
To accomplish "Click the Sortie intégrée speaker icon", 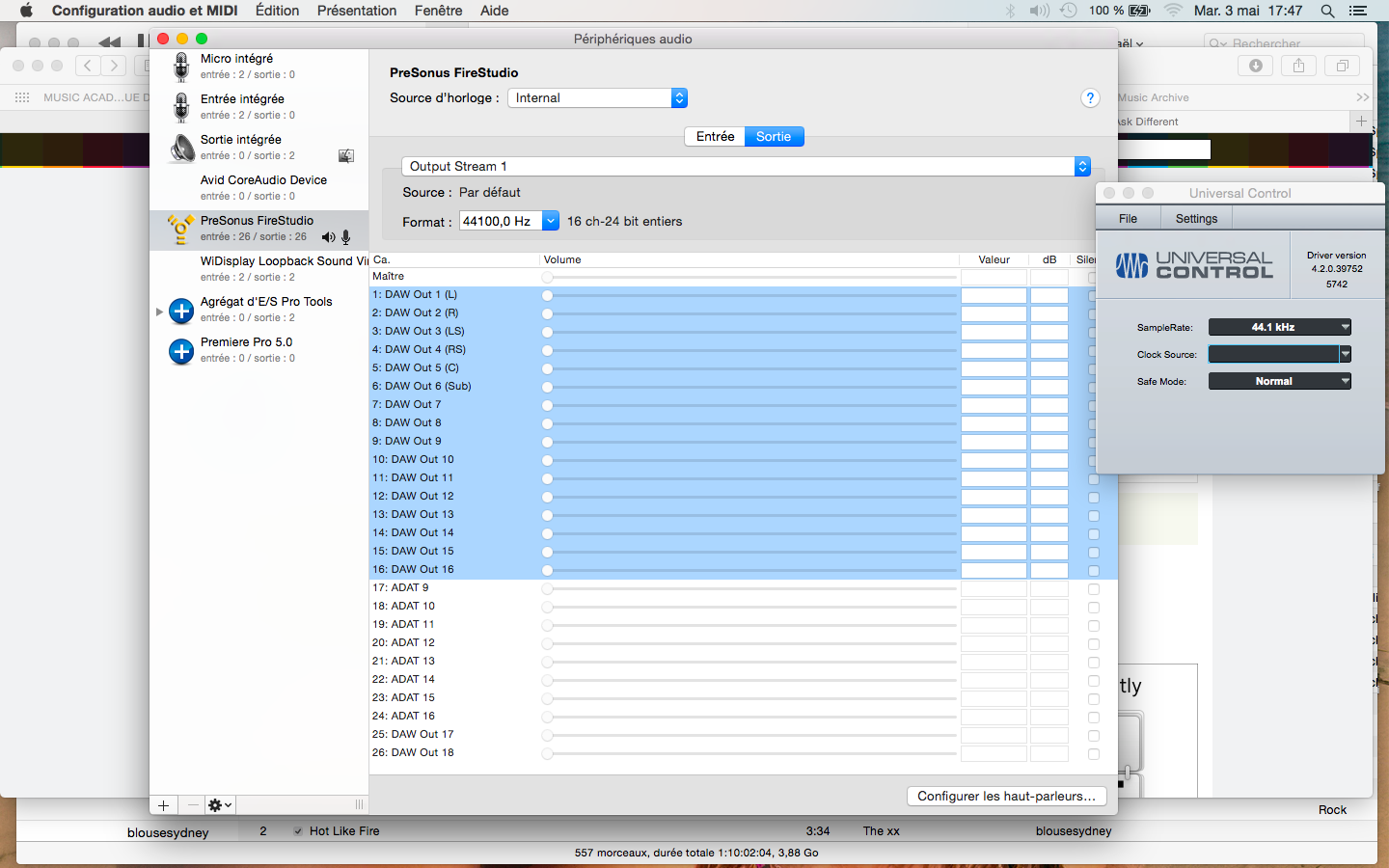I will click(x=181, y=148).
